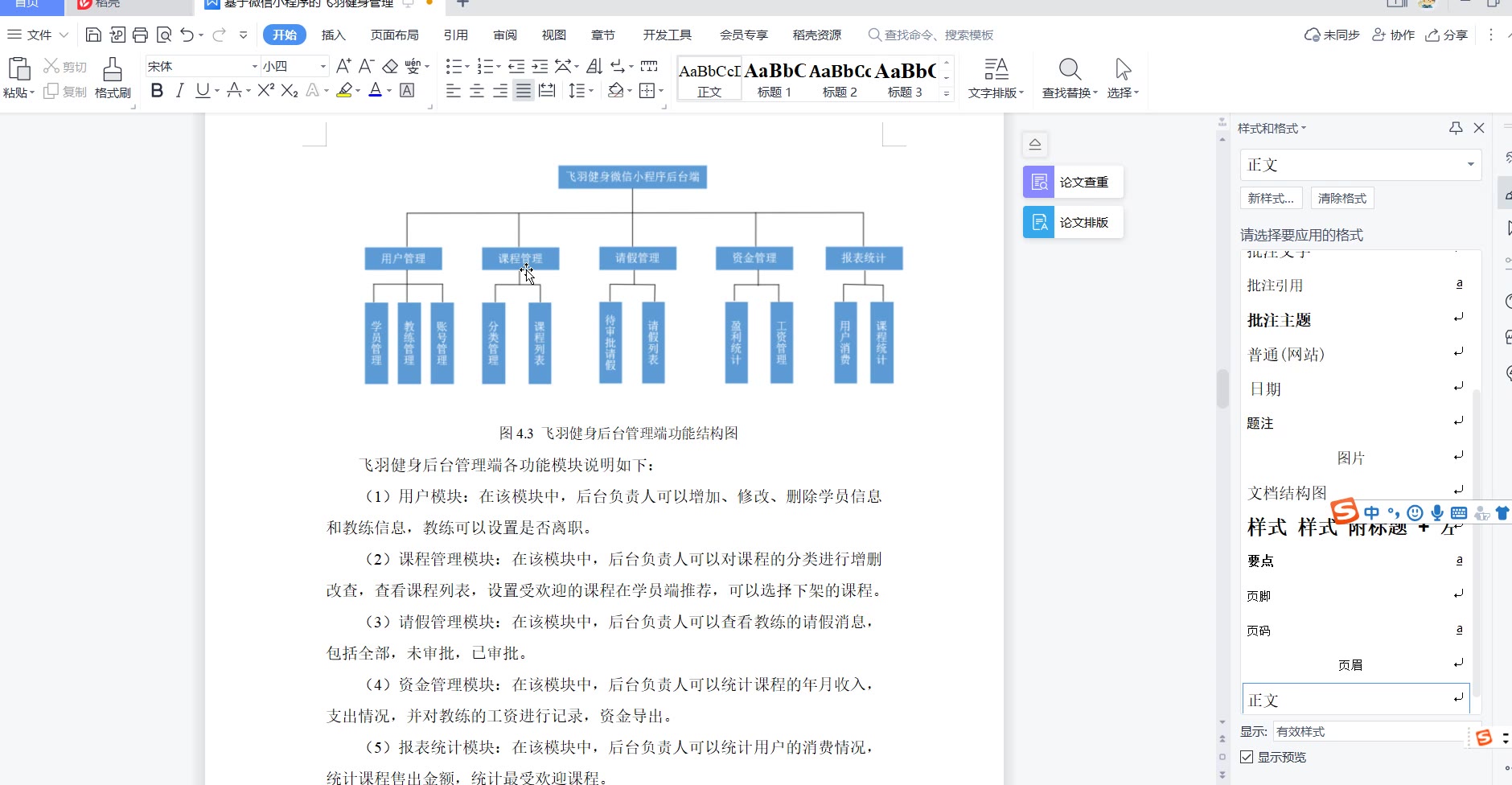Click the 新样式... button
The image size is (1512, 785).
click(1271, 198)
